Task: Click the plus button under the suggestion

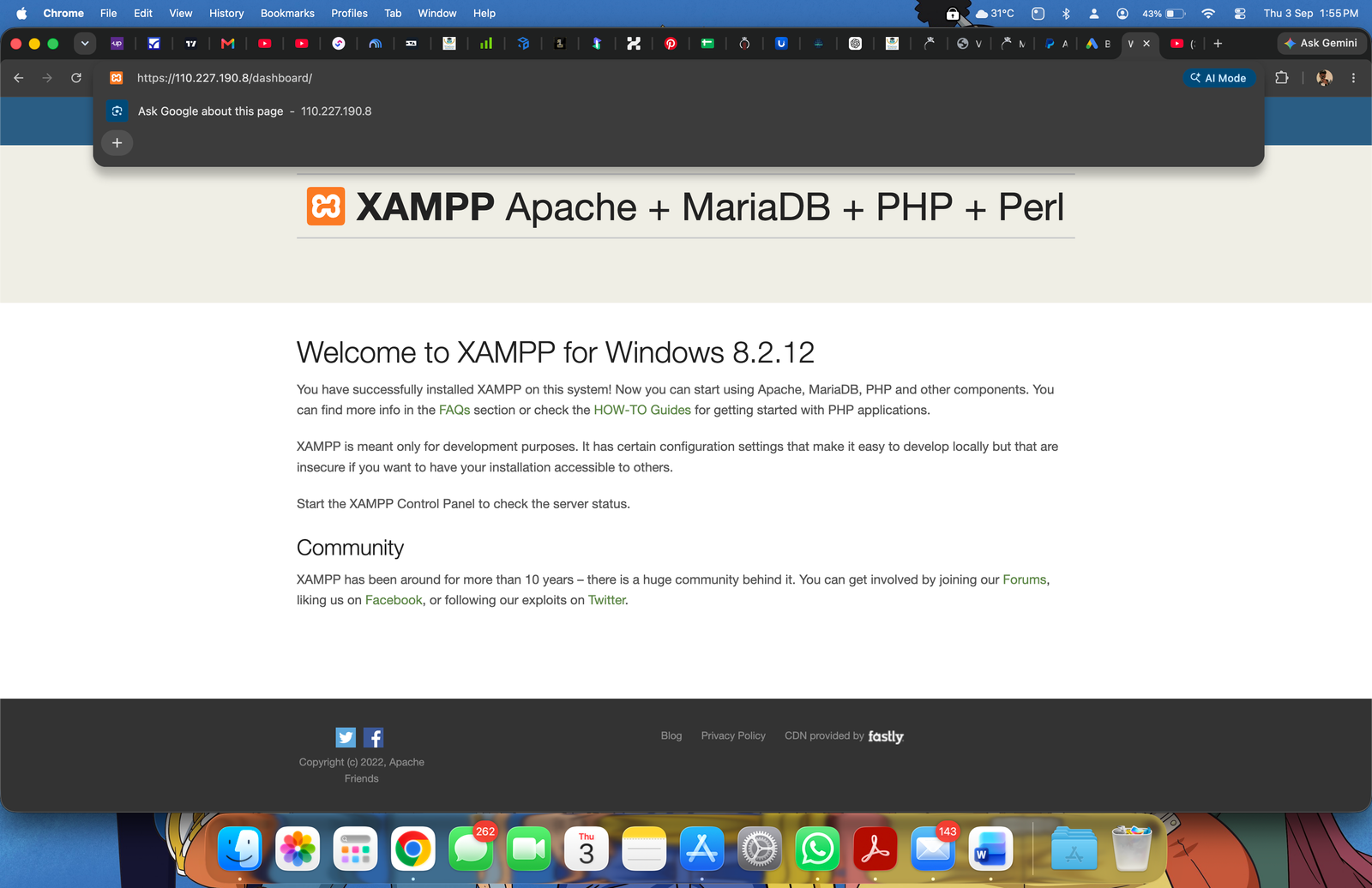Action: click(117, 143)
